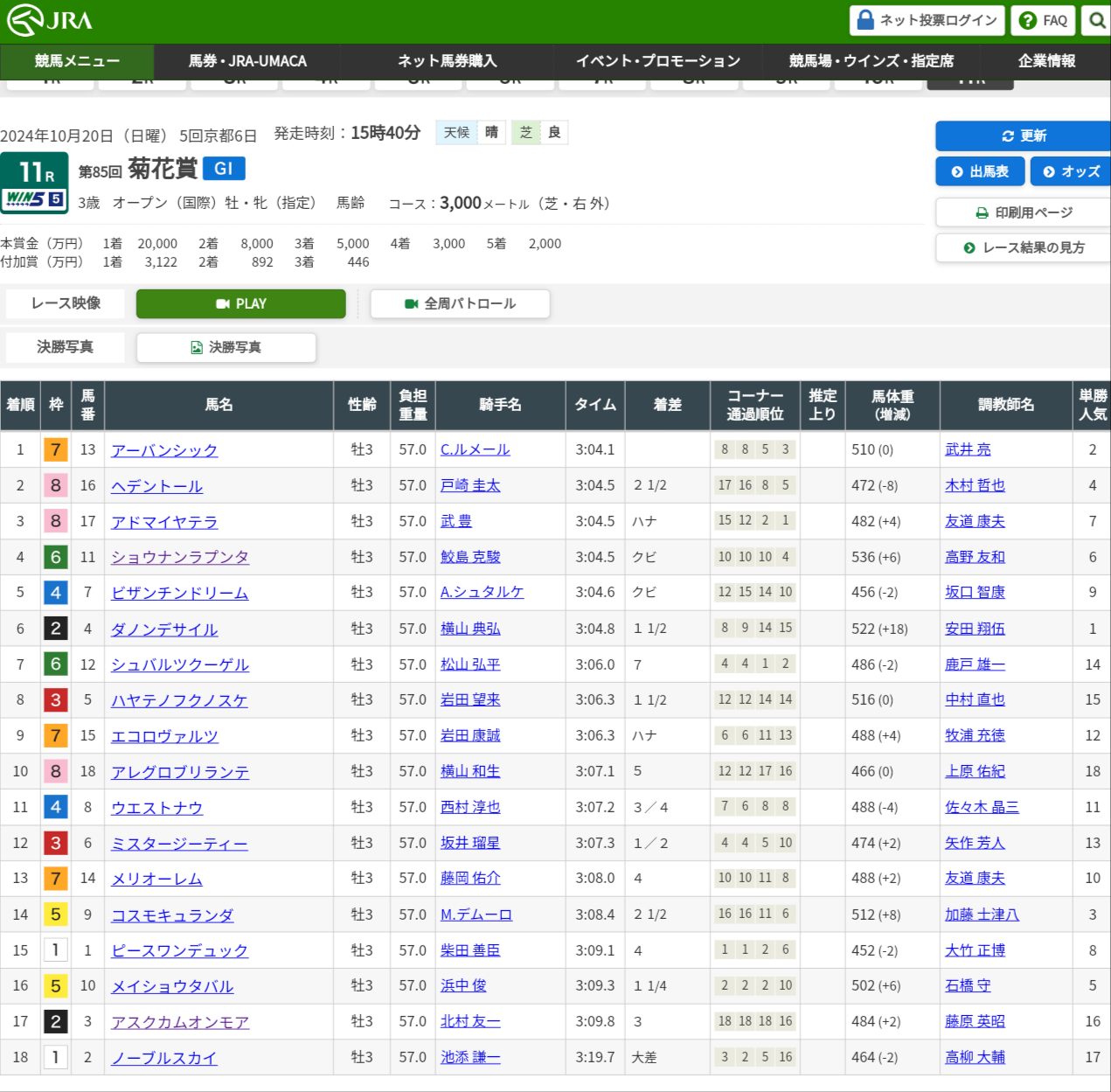This screenshot has width=1111, height=1092.
Task: Click the 更新 refresh button
Action: coord(1023,136)
